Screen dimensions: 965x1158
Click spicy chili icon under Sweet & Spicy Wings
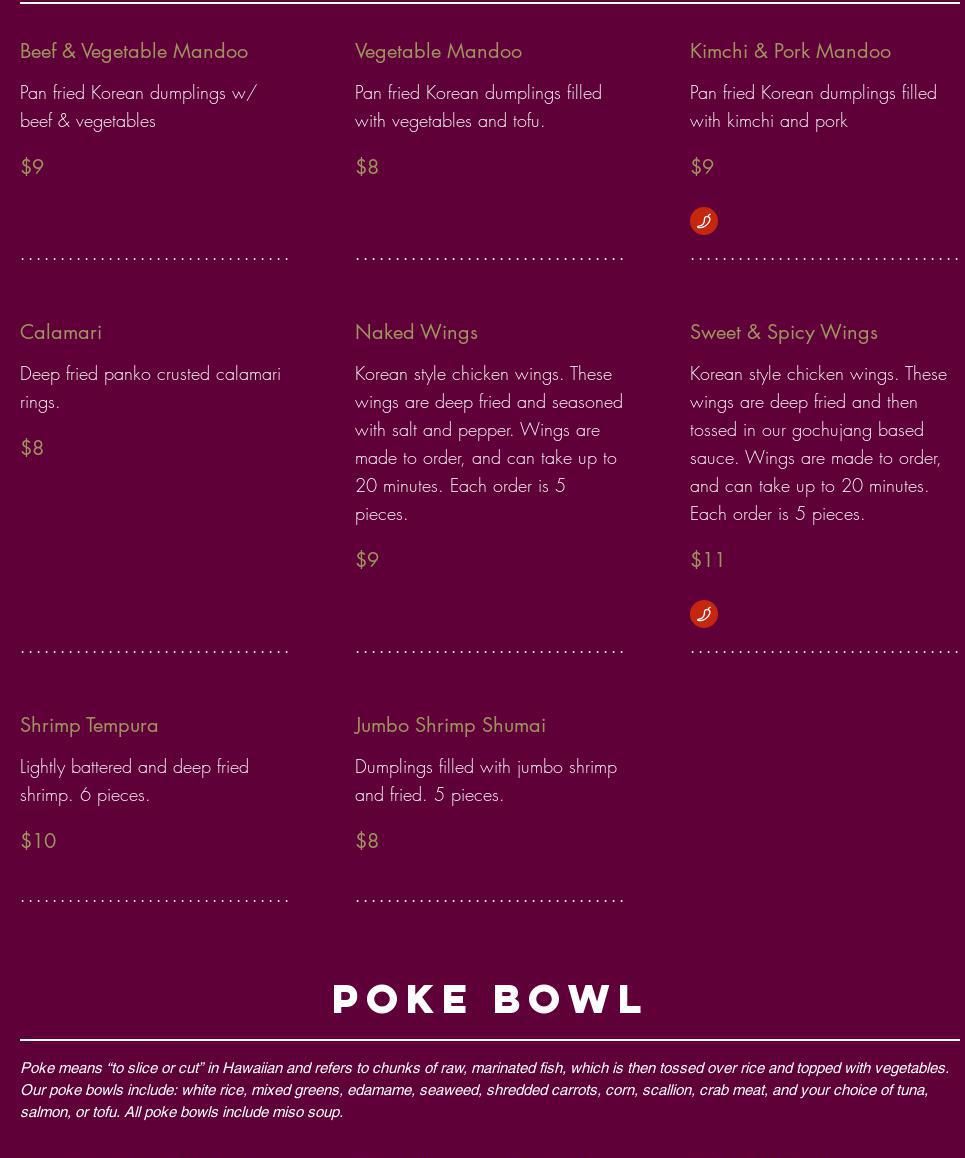click(x=704, y=614)
